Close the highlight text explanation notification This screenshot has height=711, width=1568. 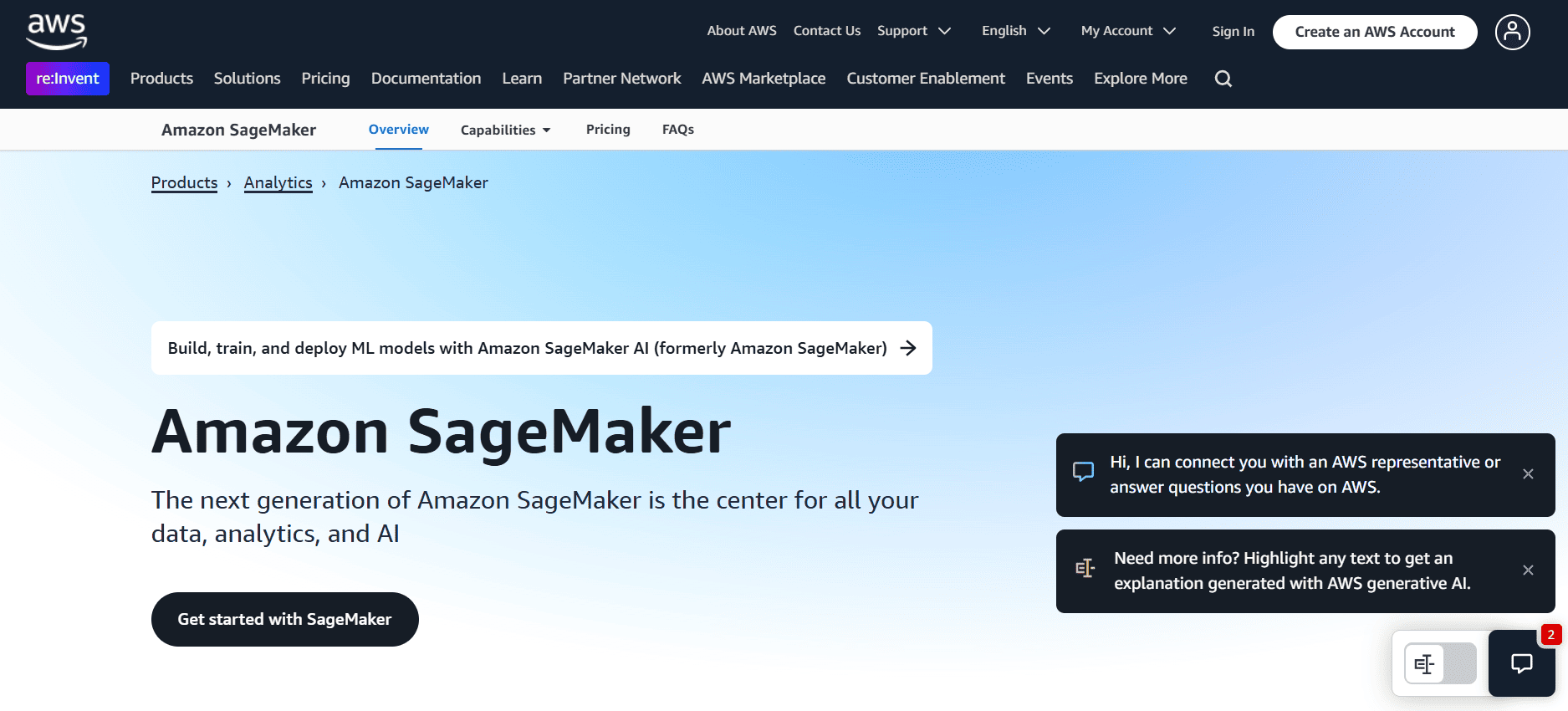1528,570
